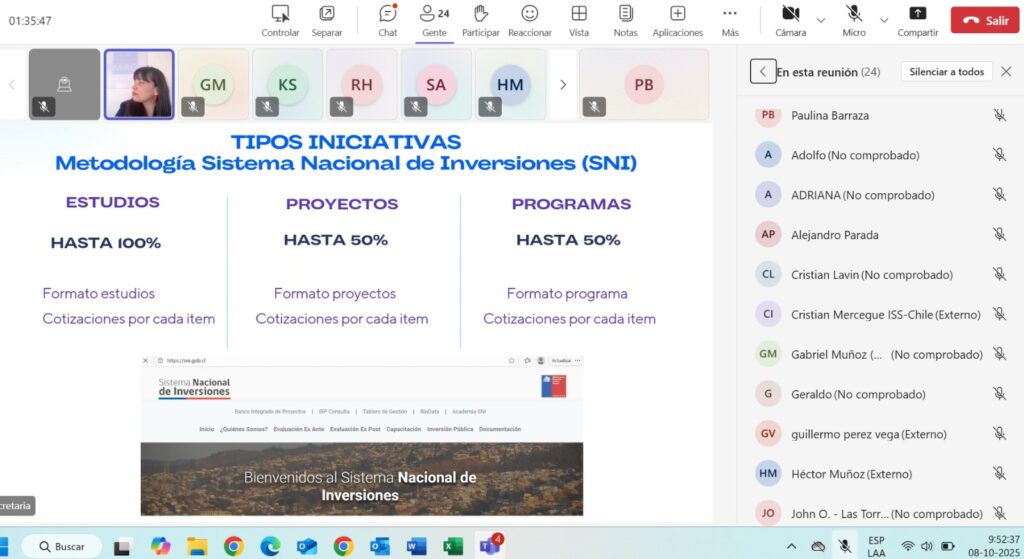Toggle the Cámara on or off
The image size is (1024, 559).
[790, 14]
